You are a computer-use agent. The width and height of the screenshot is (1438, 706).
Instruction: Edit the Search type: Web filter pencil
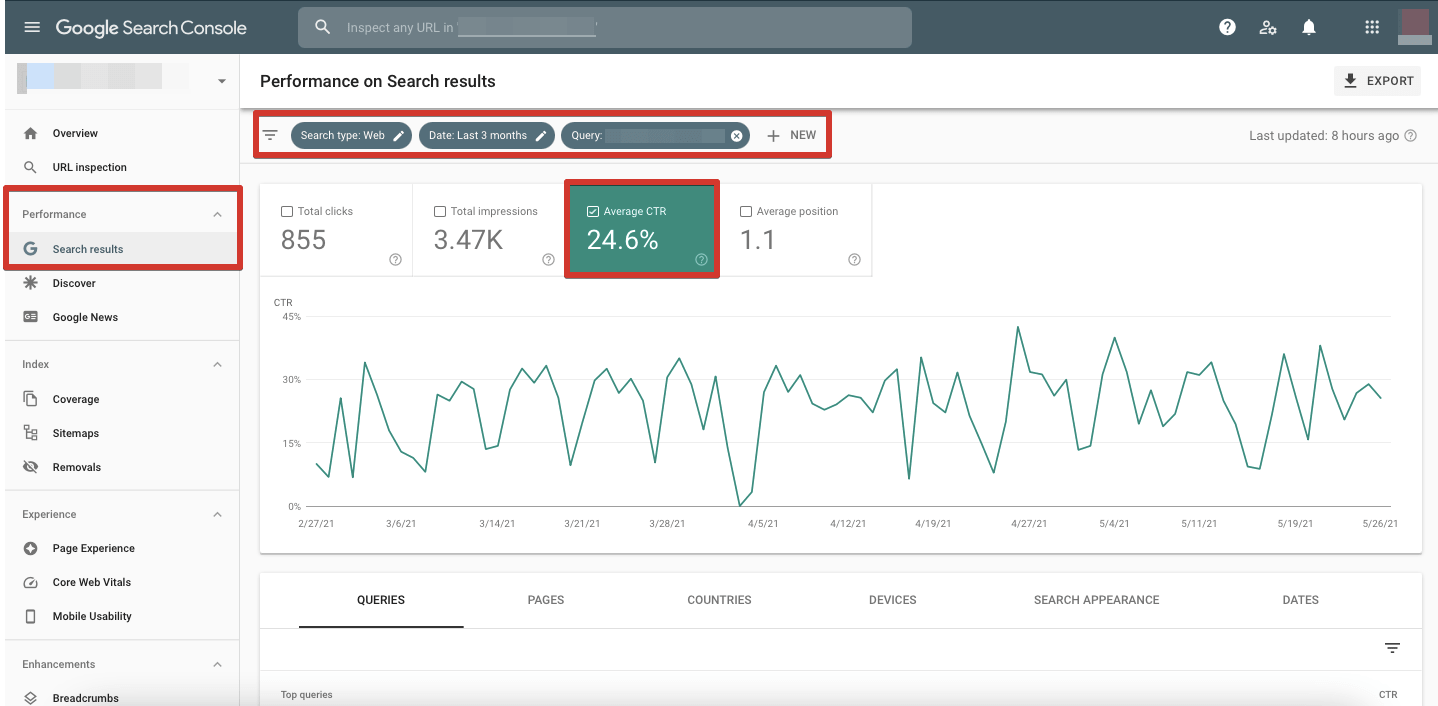[399, 135]
